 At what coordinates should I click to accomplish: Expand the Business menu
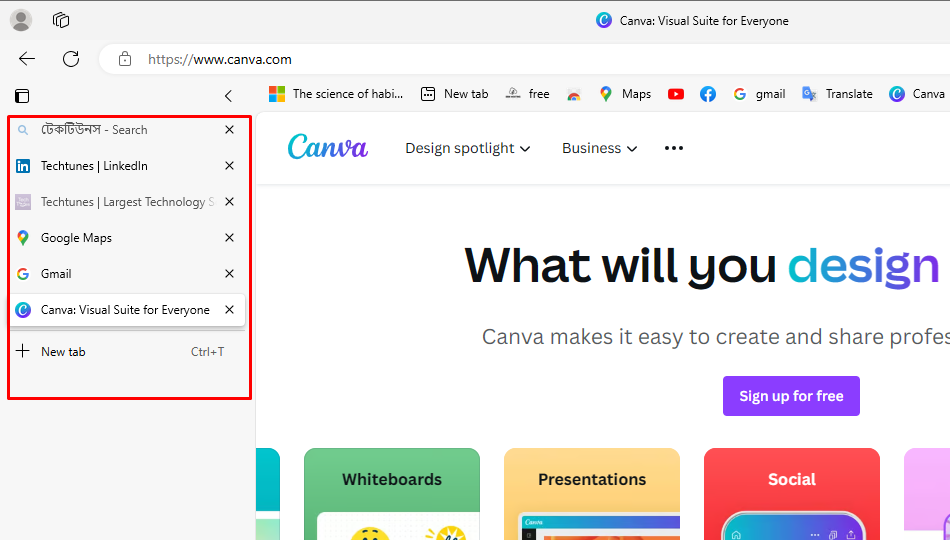point(600,148)
